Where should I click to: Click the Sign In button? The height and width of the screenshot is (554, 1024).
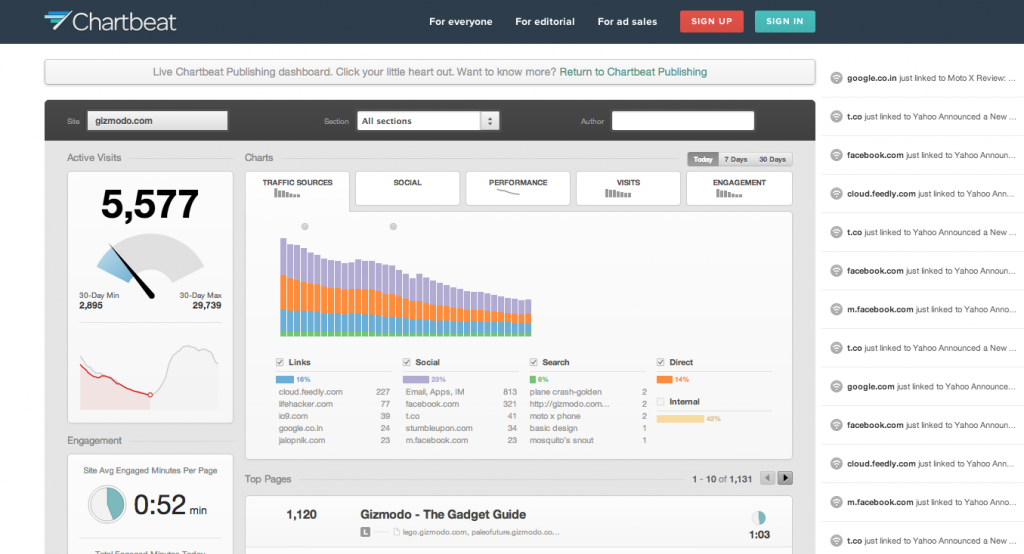pos(784,22)
